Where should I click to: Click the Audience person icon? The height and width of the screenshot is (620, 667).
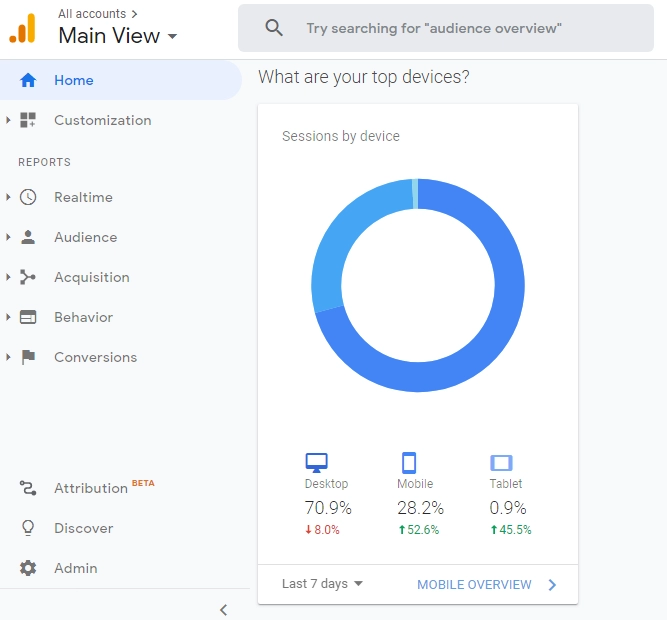tap(28, 237)
